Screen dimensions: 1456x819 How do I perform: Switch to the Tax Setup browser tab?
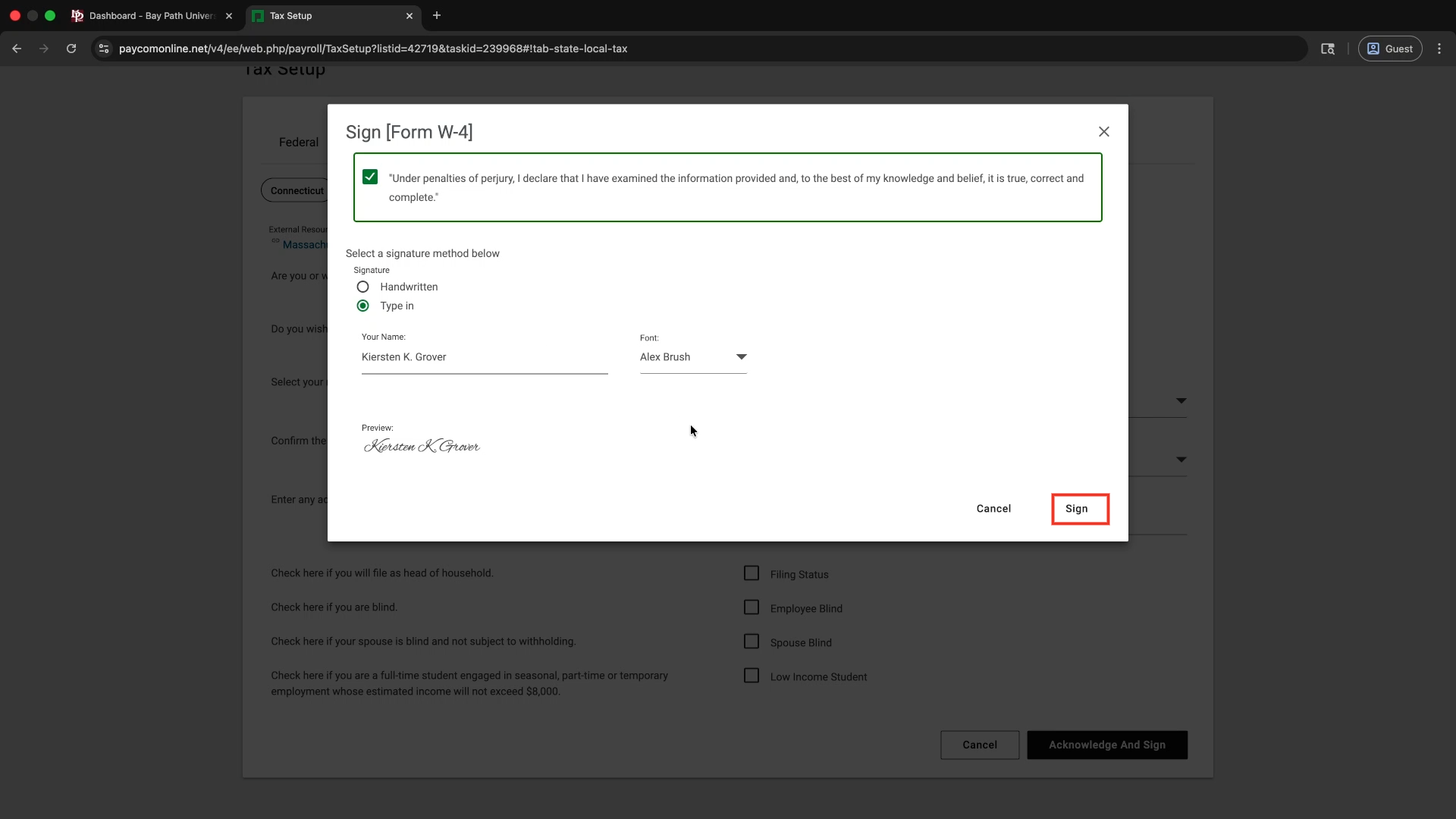pyautogui.click(x=326, y=16)
